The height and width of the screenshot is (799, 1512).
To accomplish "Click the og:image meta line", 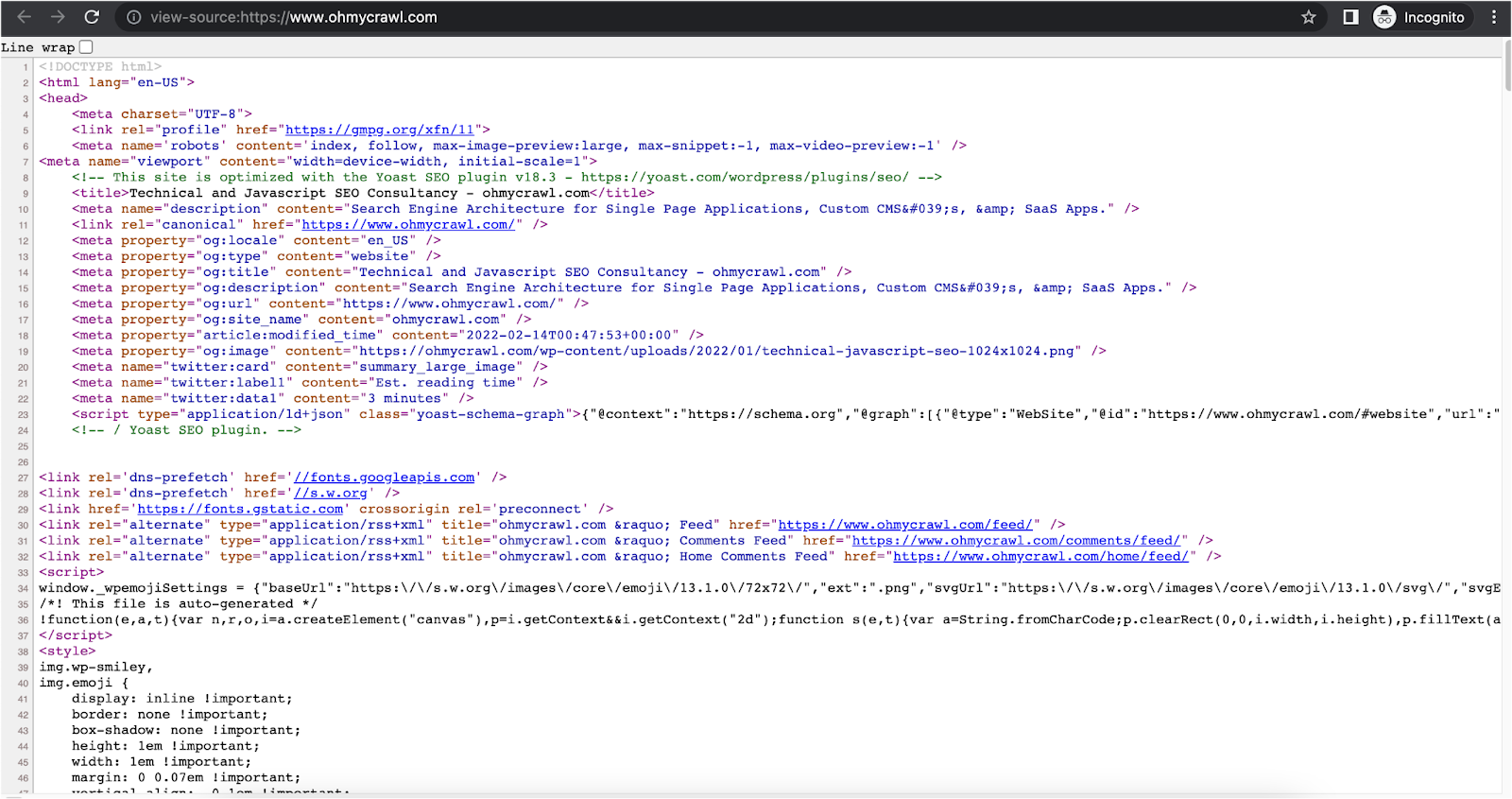I will [589, 351].
